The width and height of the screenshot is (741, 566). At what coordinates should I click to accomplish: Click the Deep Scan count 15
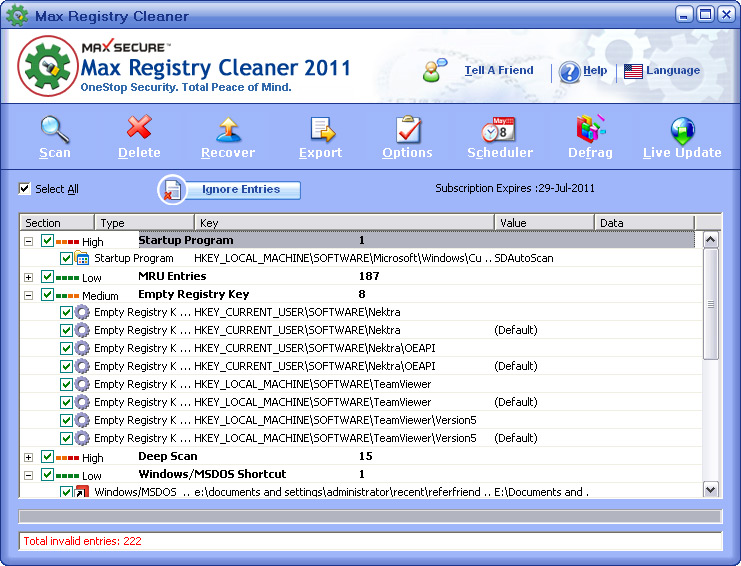[365, 456]
